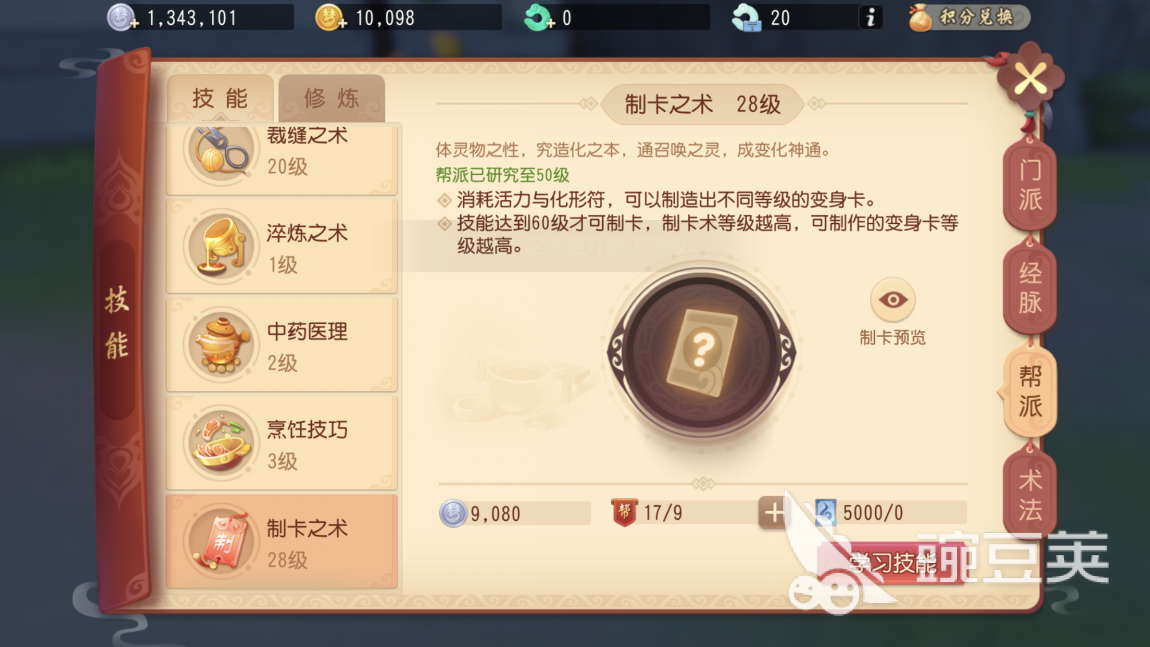Screen dimensions: 1150x647
Task: Switch to the 技能 tab
Action: (220, 98)
